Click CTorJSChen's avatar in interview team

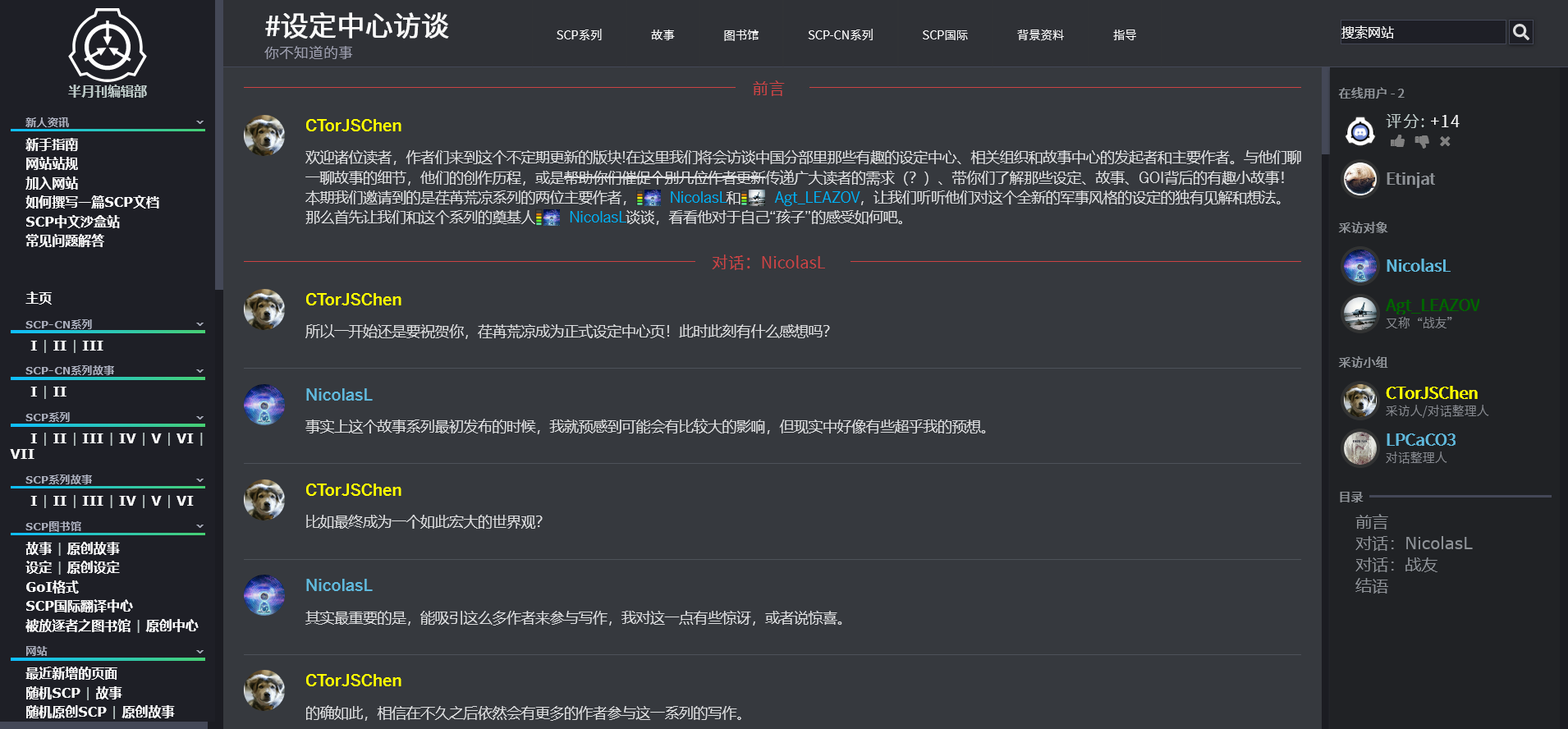click(1360, 401)
